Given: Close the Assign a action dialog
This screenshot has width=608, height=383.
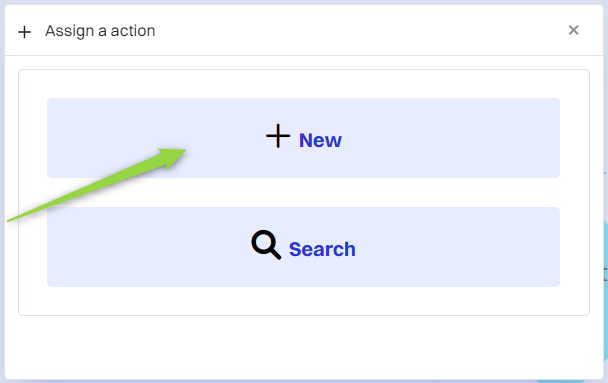Looking at the screenshot, I should click(573, 30).
